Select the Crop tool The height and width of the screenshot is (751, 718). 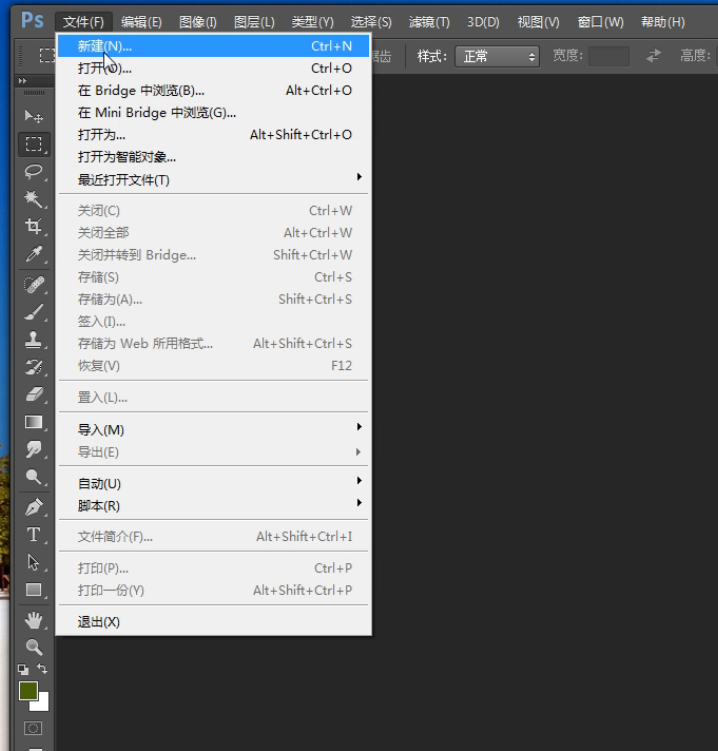point(34,226)
